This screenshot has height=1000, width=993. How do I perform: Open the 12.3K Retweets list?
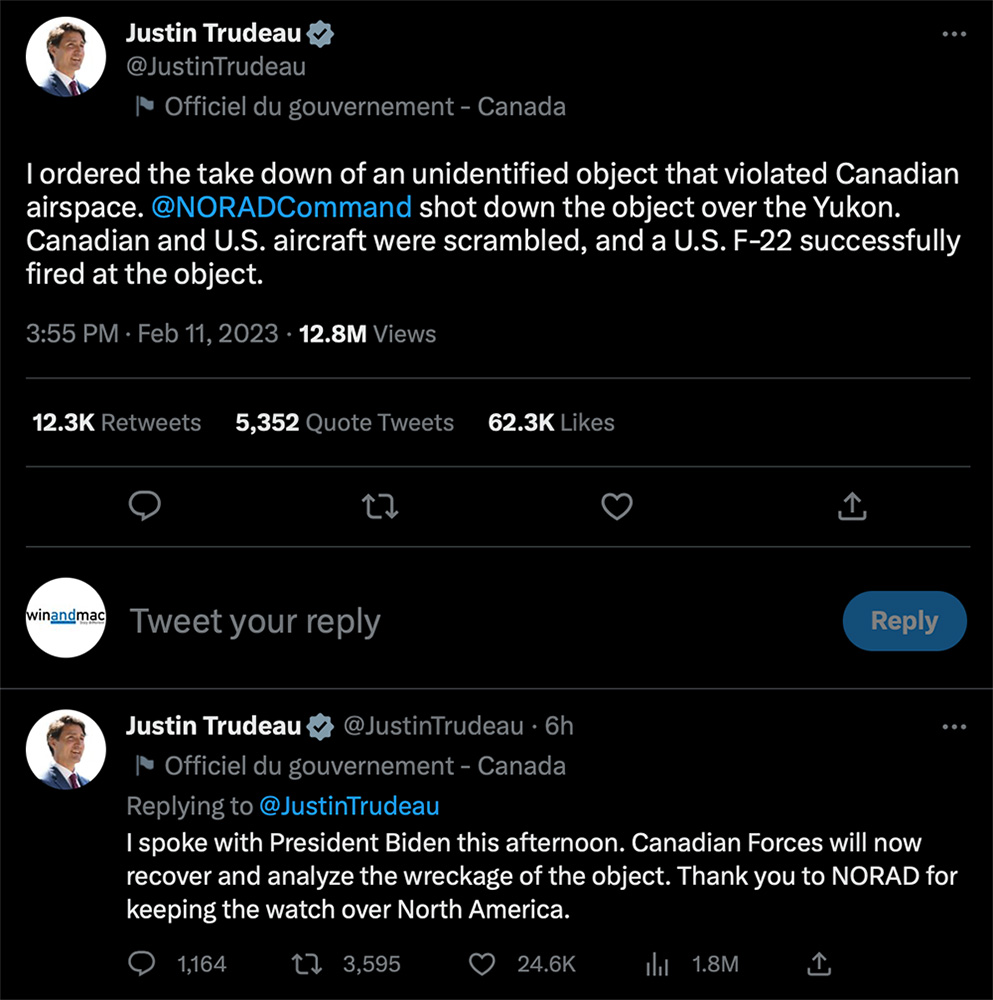tap(116, 423)
